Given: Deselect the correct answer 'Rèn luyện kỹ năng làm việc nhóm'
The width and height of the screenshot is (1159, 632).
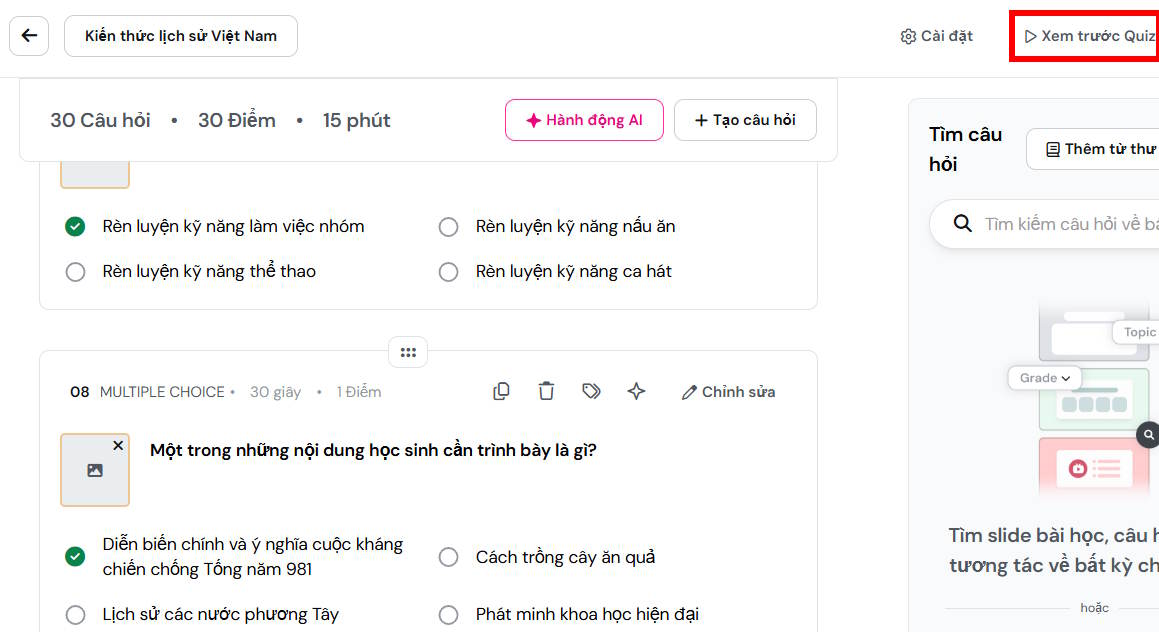Looking at the screenshot, I should coord(75,226).
